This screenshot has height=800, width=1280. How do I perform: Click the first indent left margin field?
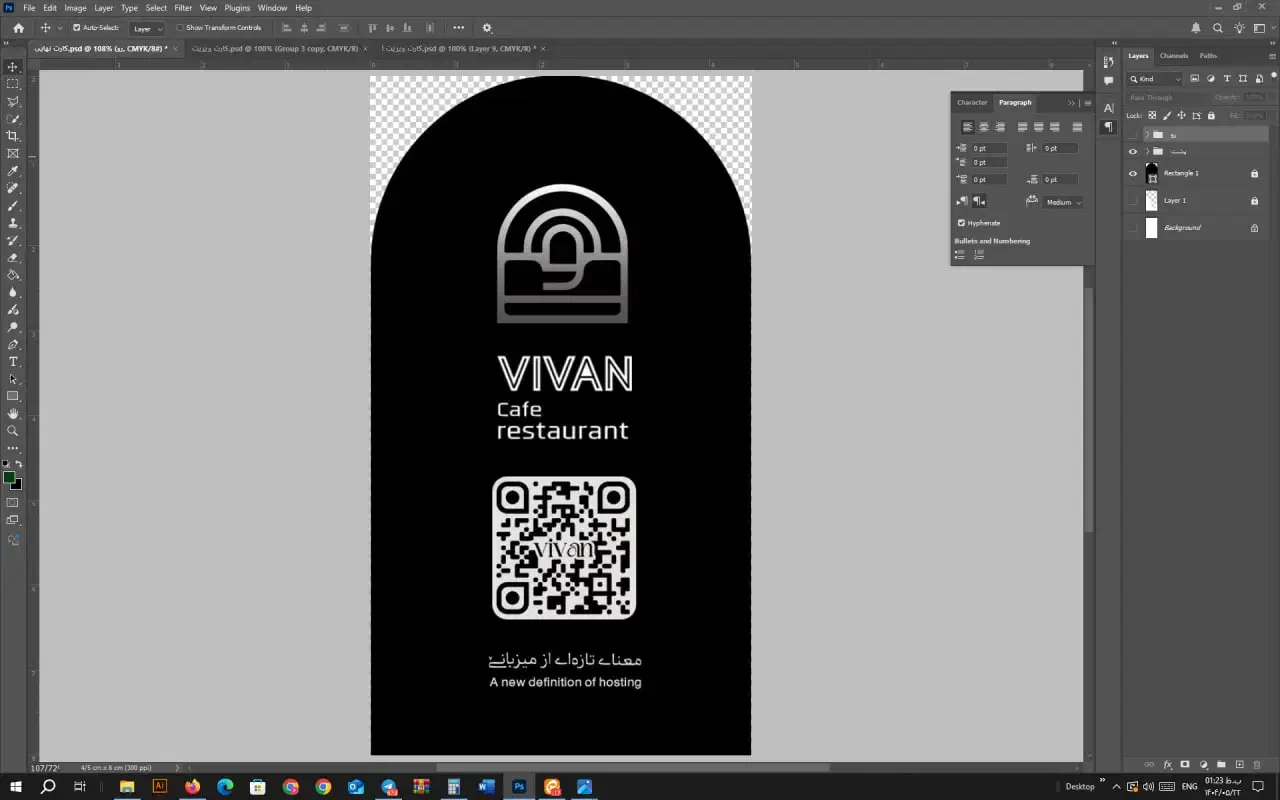[988, 148]
